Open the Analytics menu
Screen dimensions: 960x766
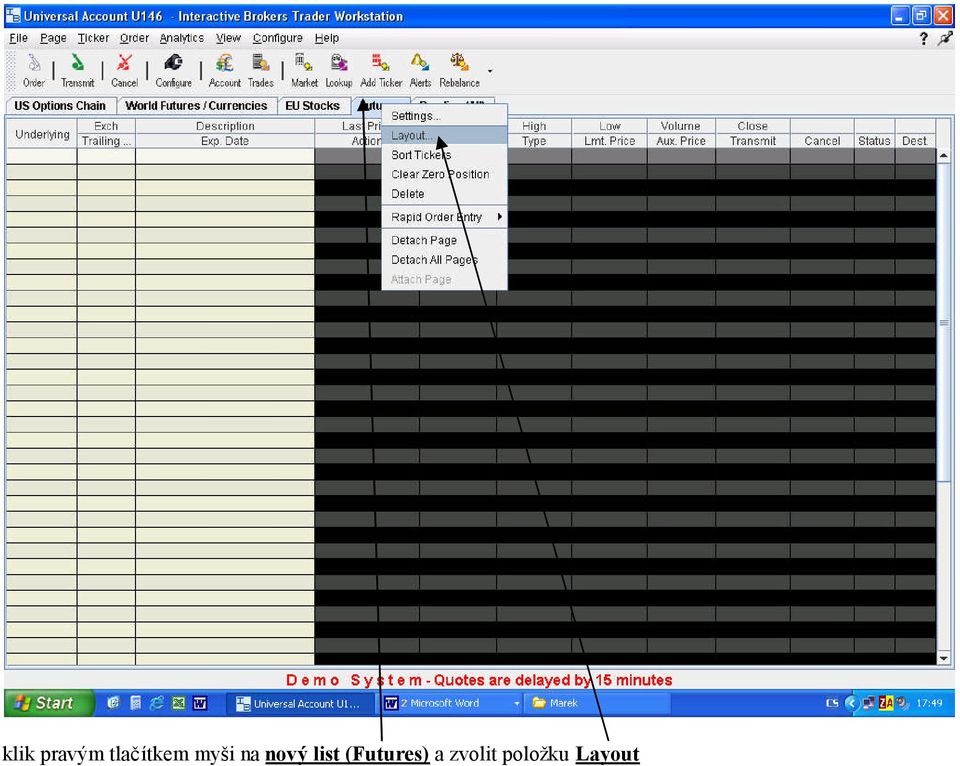click(x=182, y=38)
